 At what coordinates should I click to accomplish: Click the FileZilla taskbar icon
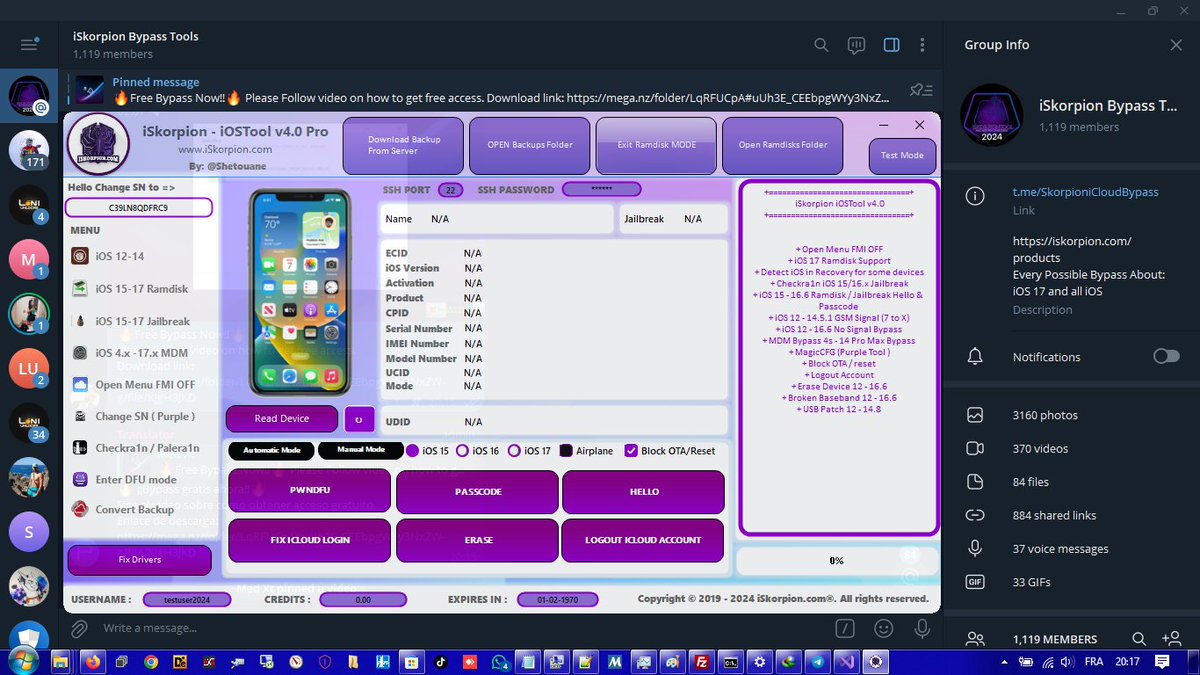[701, 662]
